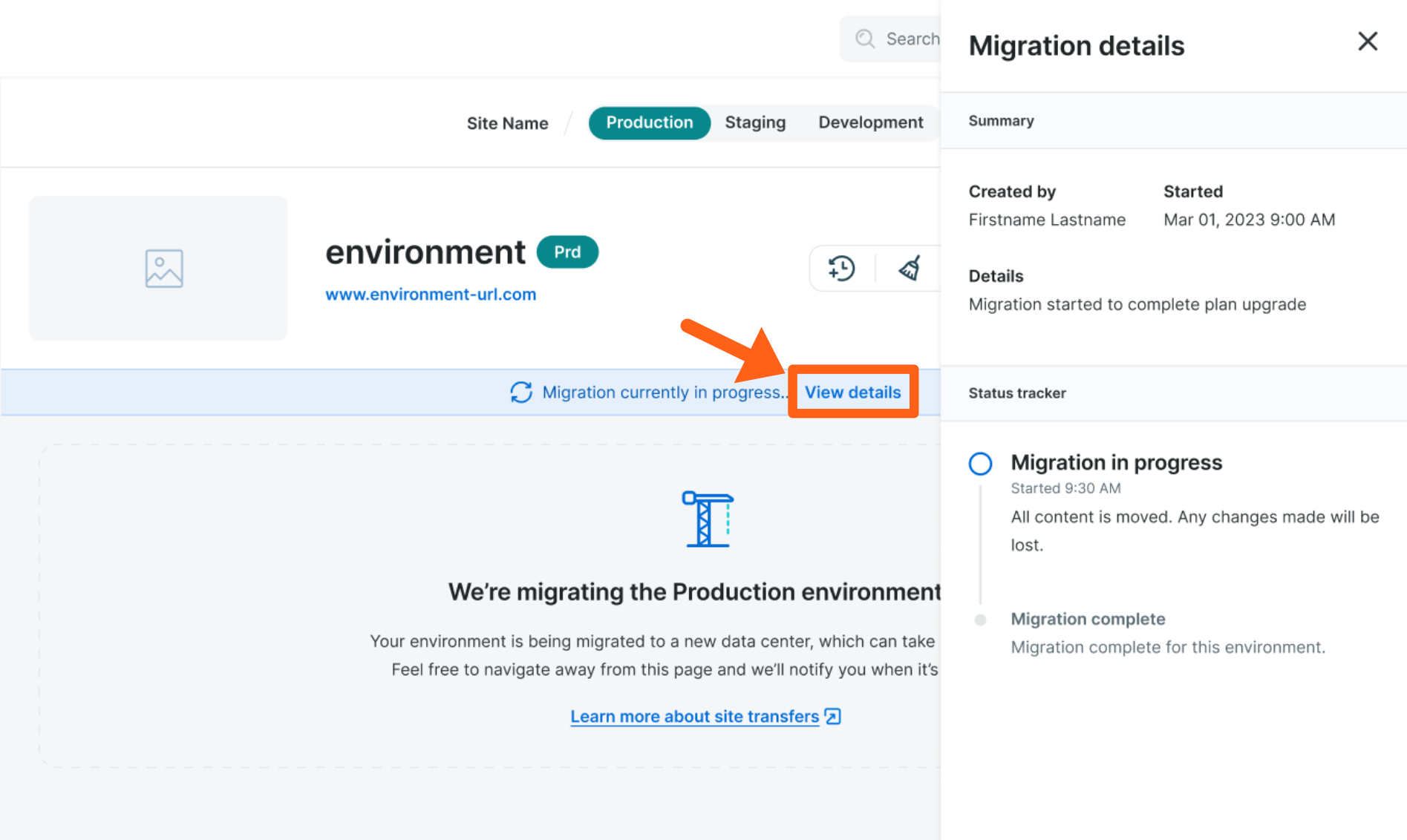Switch to the Staging environment tab

754,123
